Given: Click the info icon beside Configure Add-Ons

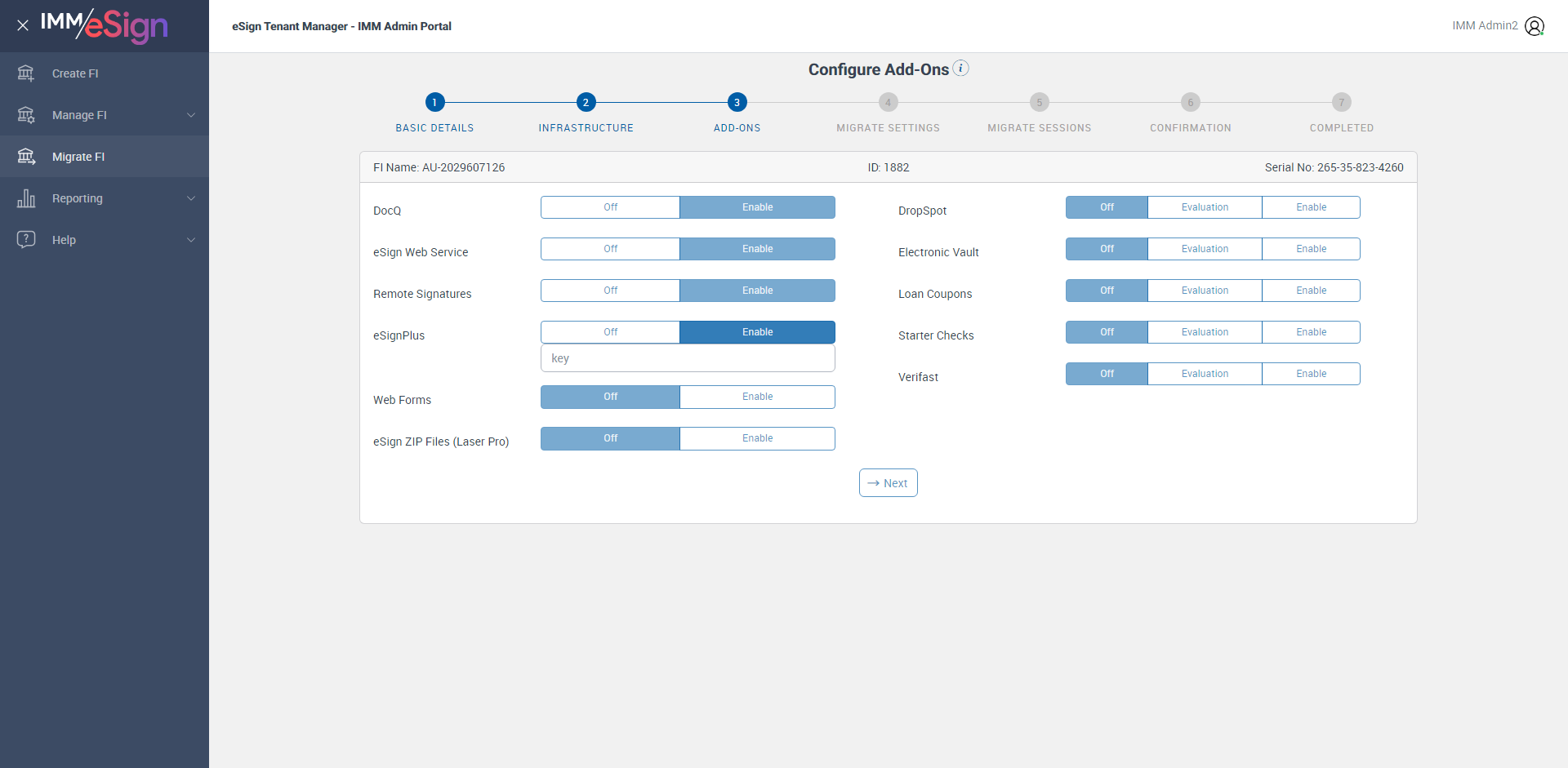Looking at the screenshot, I should click(961, 68).
